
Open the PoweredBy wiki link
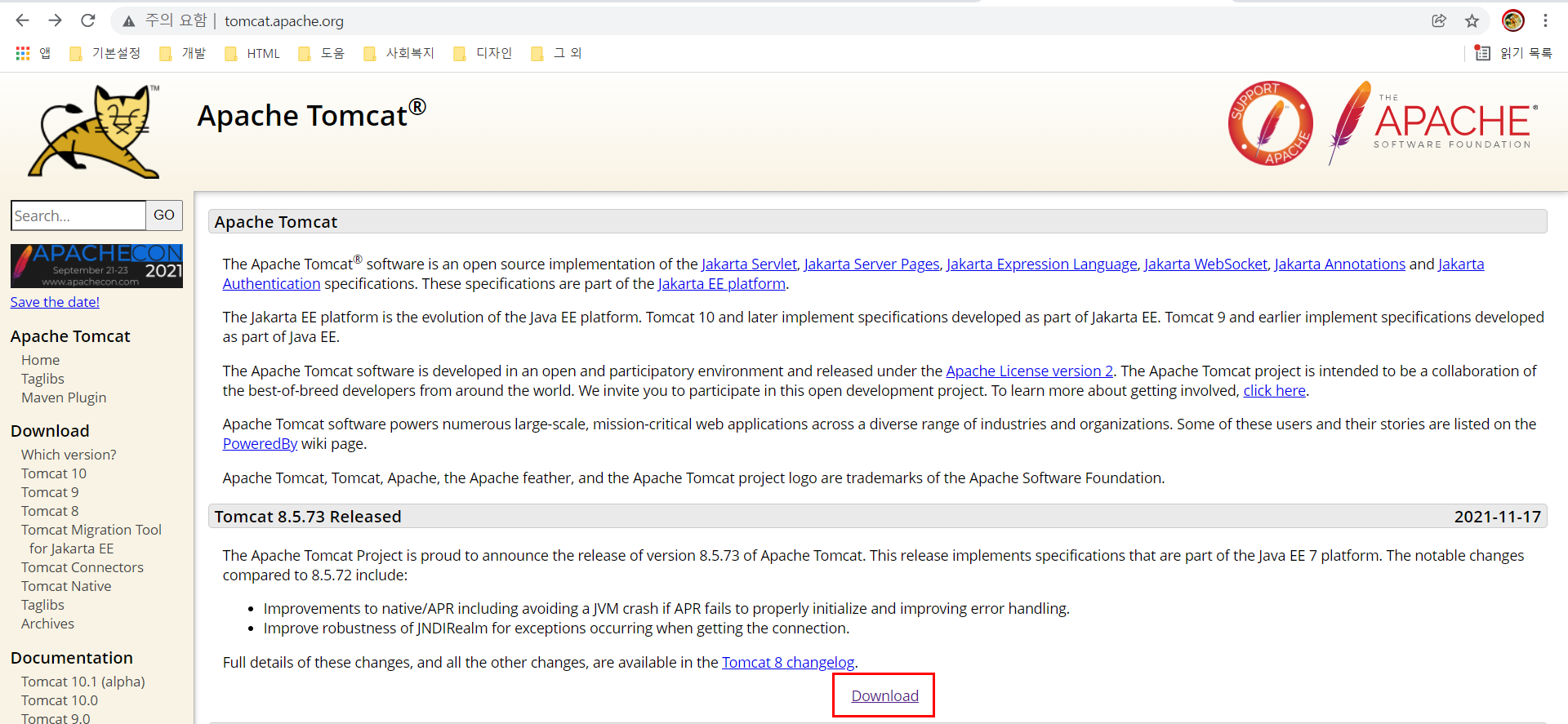coord(260,443)
